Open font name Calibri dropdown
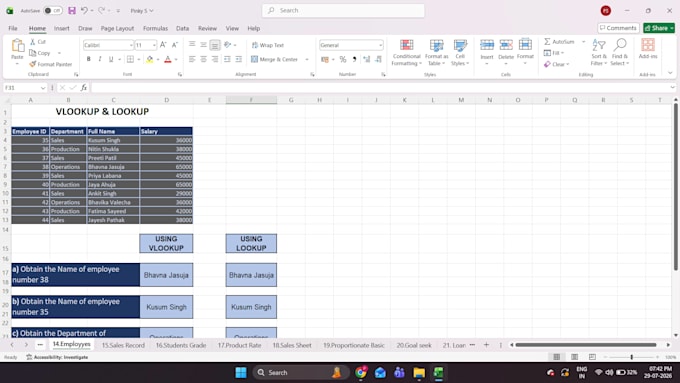The width and height of the screenshot is (680, 383). coord(131,45)
